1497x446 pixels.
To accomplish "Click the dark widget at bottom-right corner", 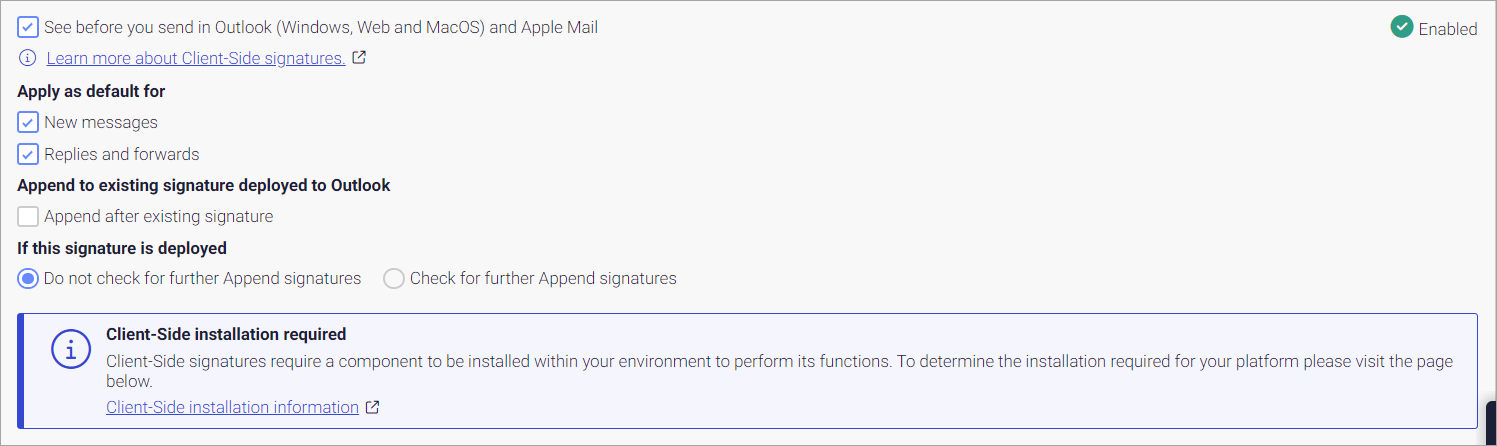I will pyautogui.click(x=1490, y=422).
